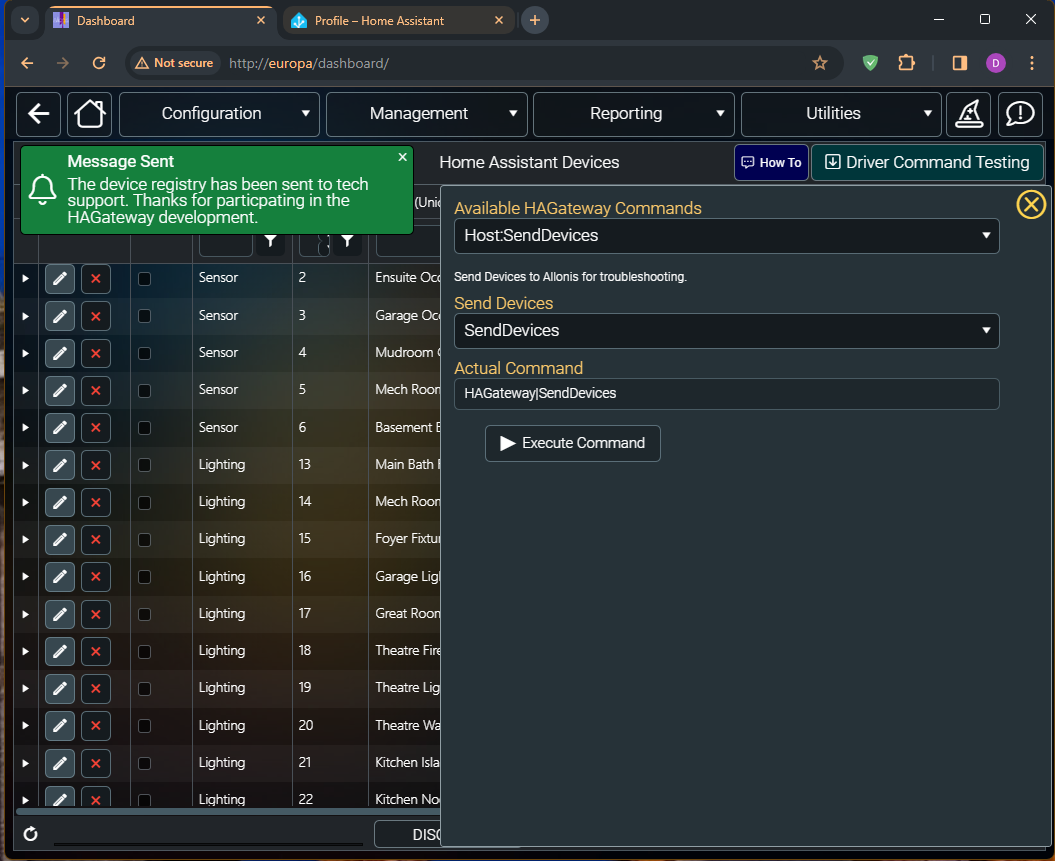Screen dimensions: 1055x861
Task: Expand the Sensor row 2 details
Action: (26, 278)
